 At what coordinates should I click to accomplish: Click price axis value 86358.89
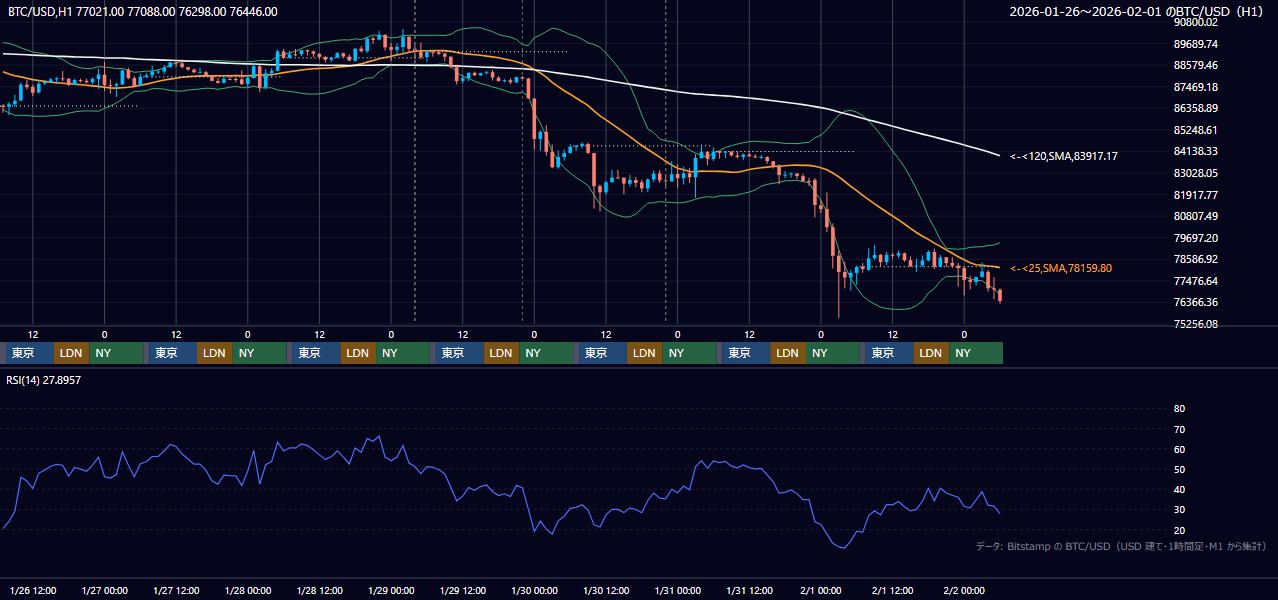1195,108
